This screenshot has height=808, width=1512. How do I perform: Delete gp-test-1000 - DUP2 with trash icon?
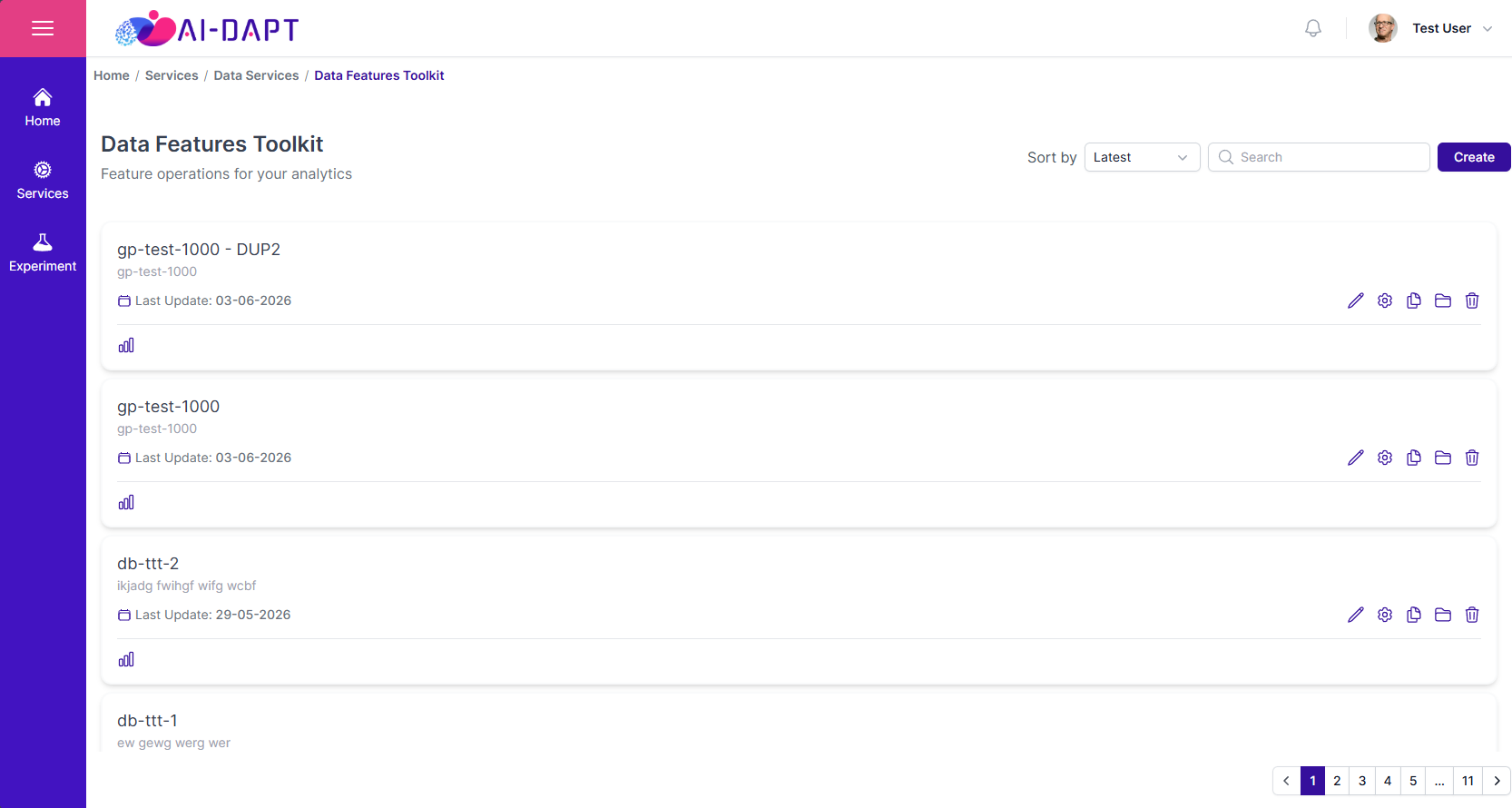(1472, 301)
